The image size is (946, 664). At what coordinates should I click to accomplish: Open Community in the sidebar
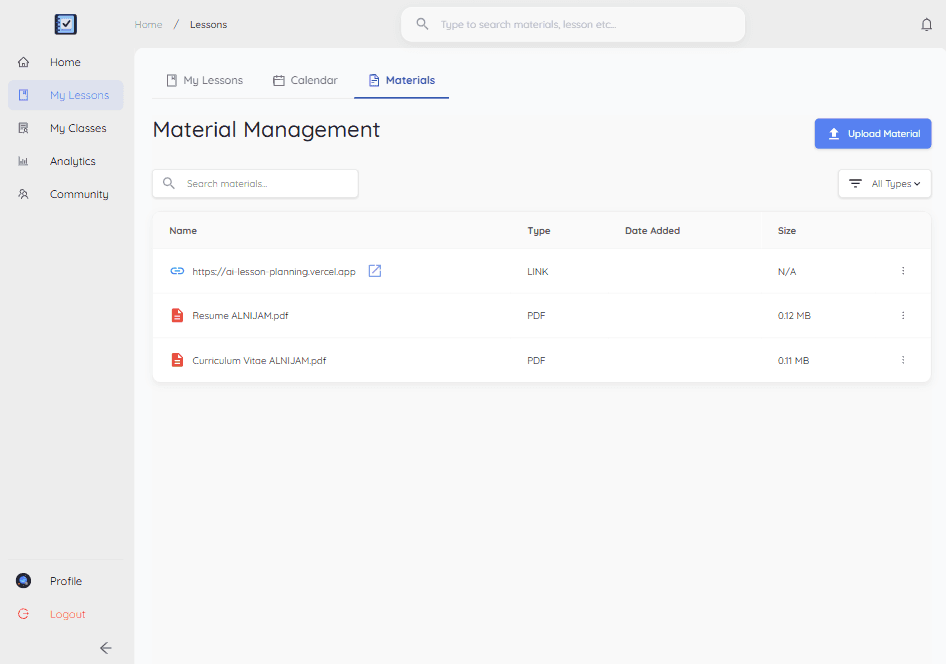78,194
